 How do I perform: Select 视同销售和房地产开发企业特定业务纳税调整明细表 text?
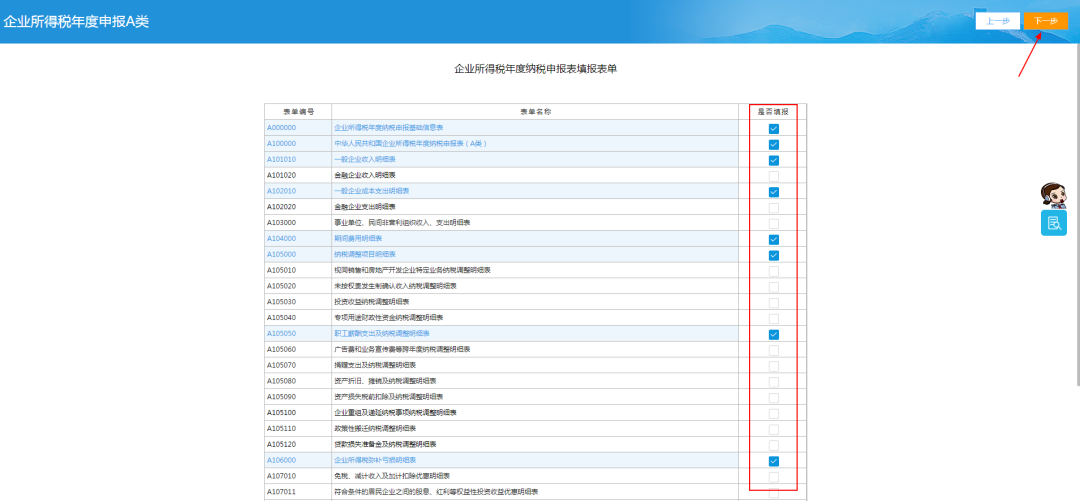413,270
